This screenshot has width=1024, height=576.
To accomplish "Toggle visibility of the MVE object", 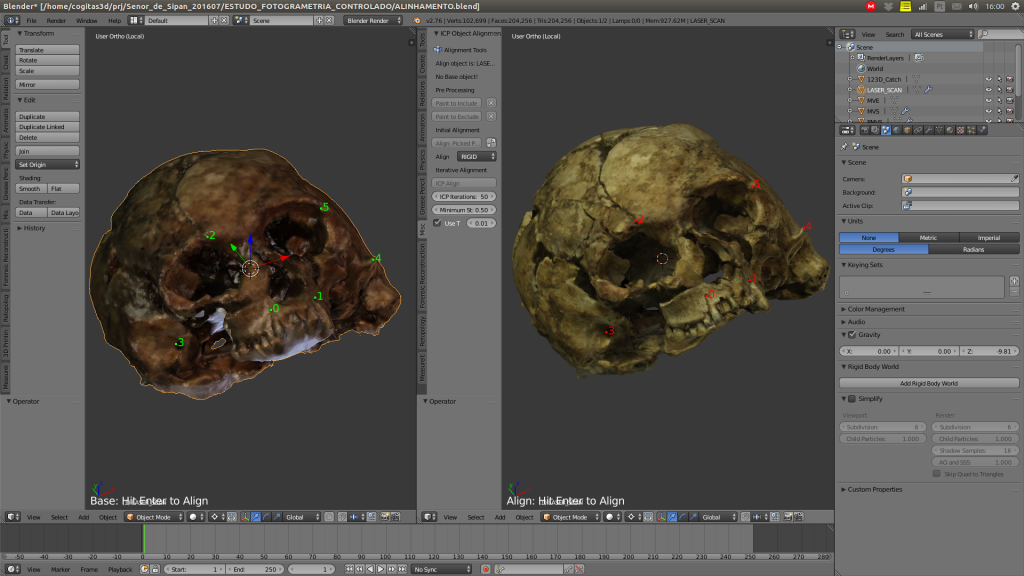I will pyautogui.click(x=988, y=101).
